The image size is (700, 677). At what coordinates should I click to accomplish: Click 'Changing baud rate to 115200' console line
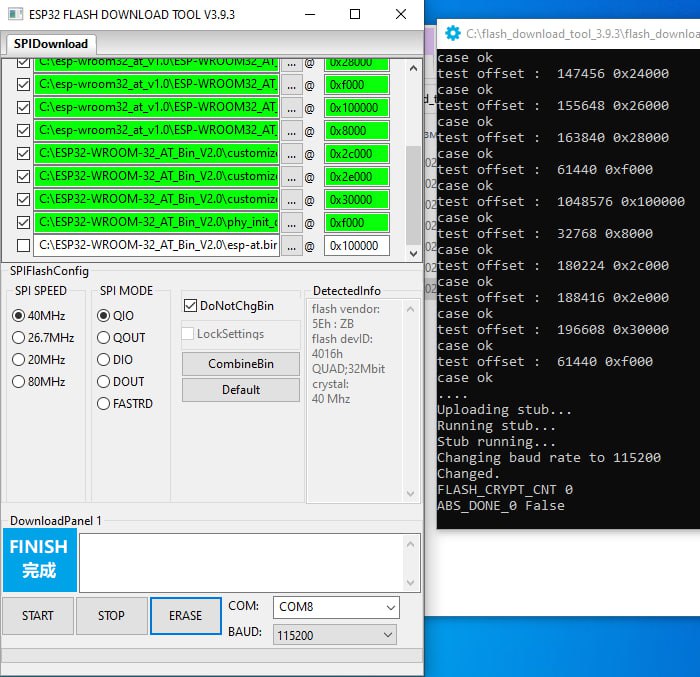click(549, 458)
